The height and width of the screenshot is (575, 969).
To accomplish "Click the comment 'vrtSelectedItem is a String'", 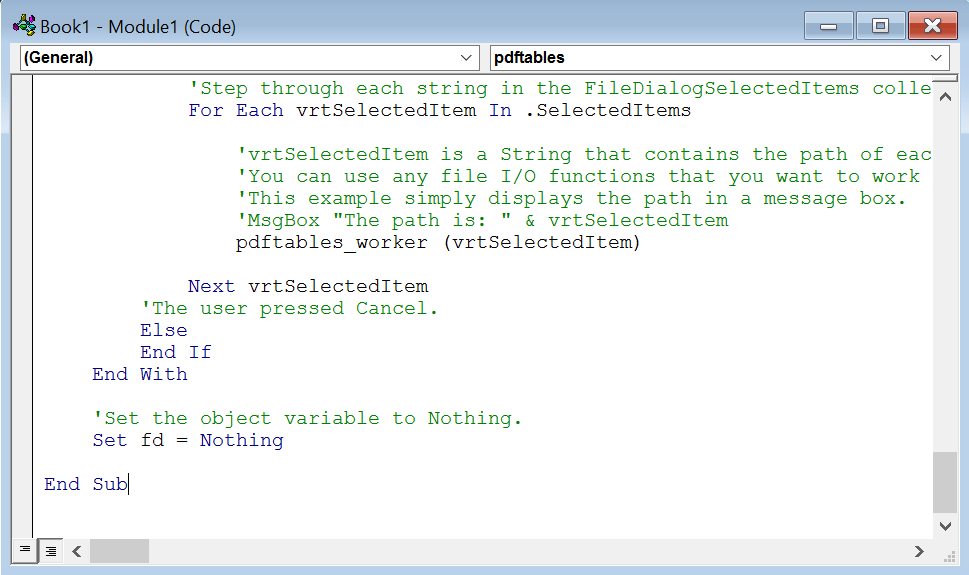I will click(584, 154).
